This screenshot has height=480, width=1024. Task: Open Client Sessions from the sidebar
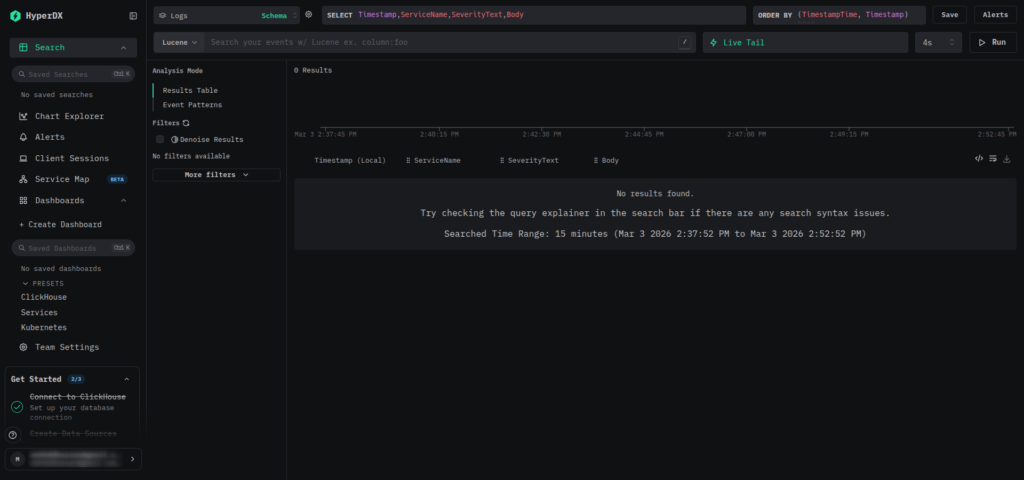pyautogui.click(x=71, y=158)
